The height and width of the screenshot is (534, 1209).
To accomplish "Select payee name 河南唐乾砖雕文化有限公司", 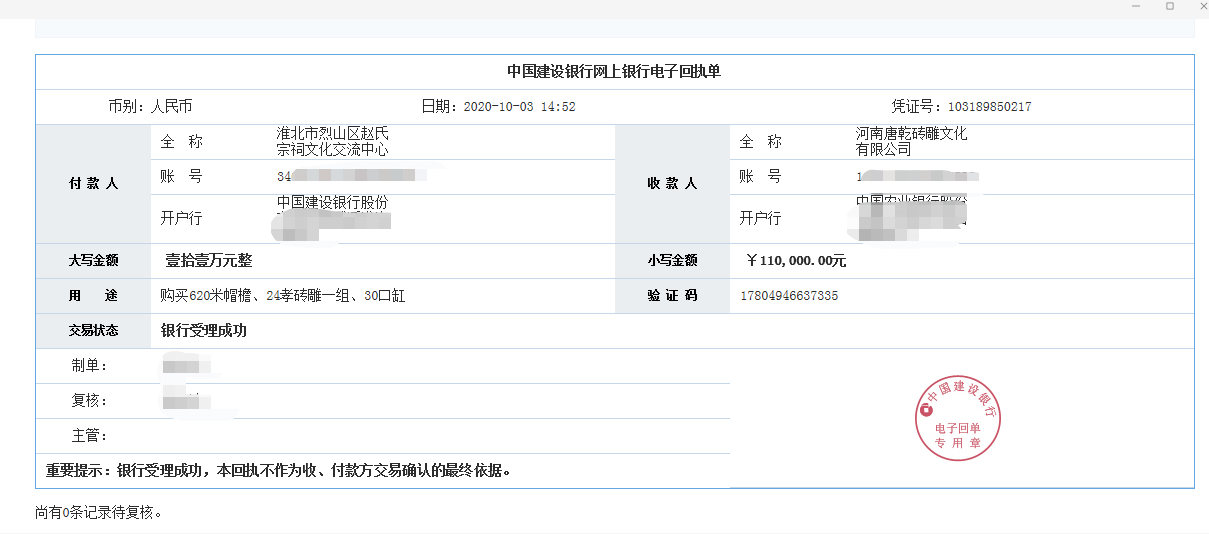I will click(911, 142).
